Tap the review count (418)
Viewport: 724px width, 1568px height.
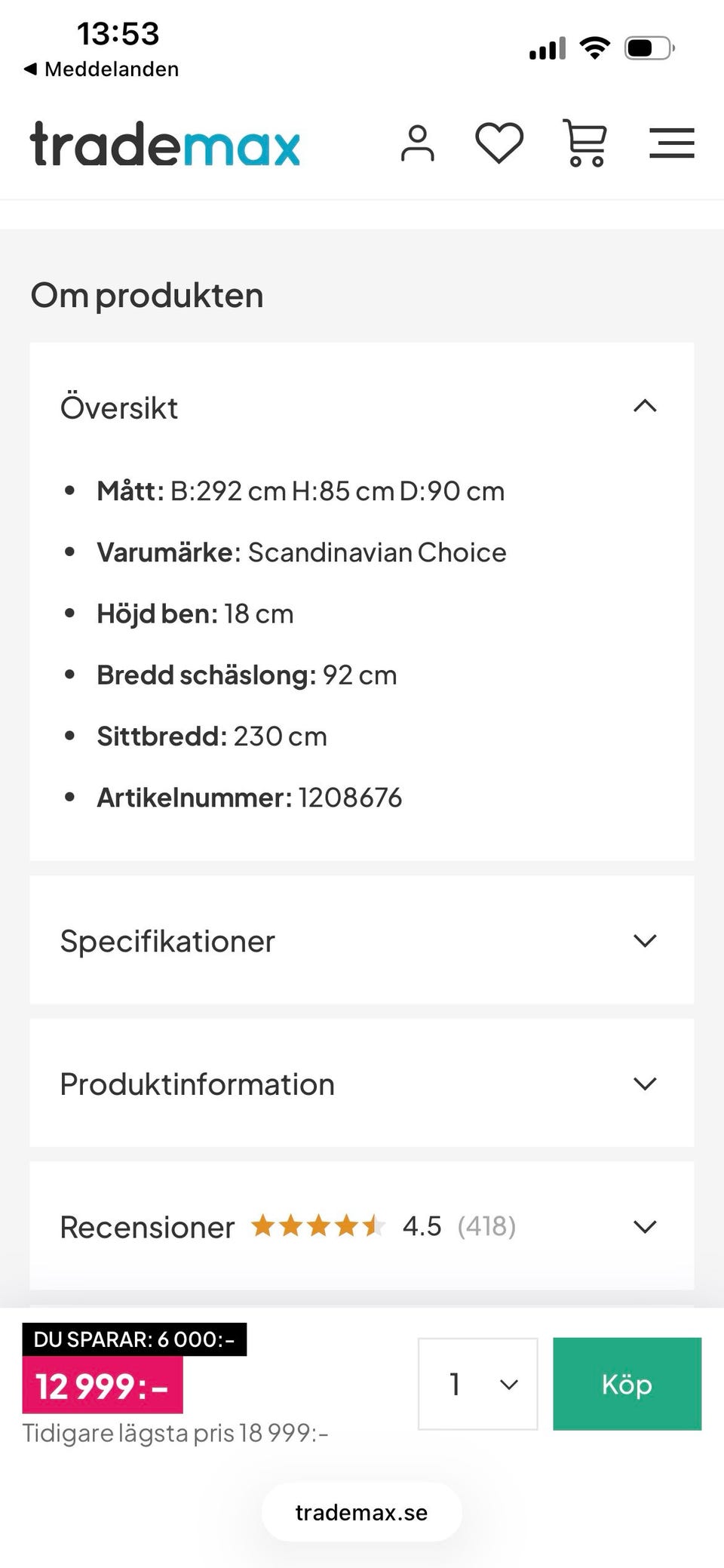click(486, 1226)
